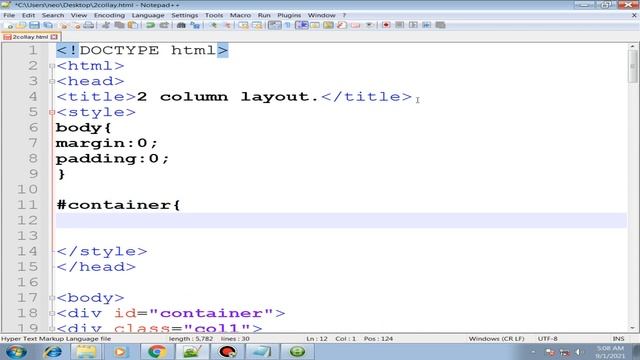Image resolution: width=640 pixels, height=360 pixels.
Task: Open the Edit menu
Action: pos(28,15)
